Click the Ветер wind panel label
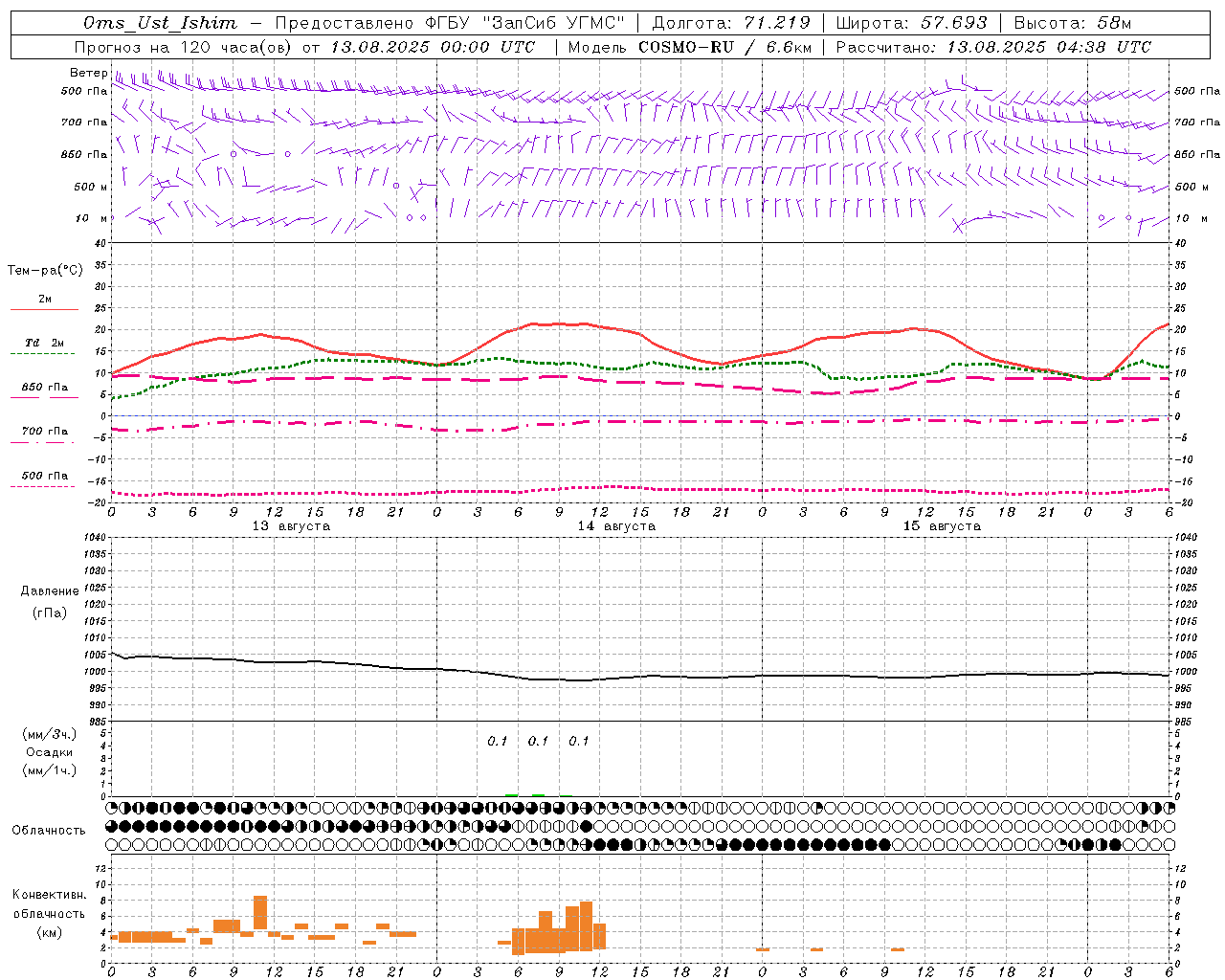The image size is (1225, 980). click(89, 73)
